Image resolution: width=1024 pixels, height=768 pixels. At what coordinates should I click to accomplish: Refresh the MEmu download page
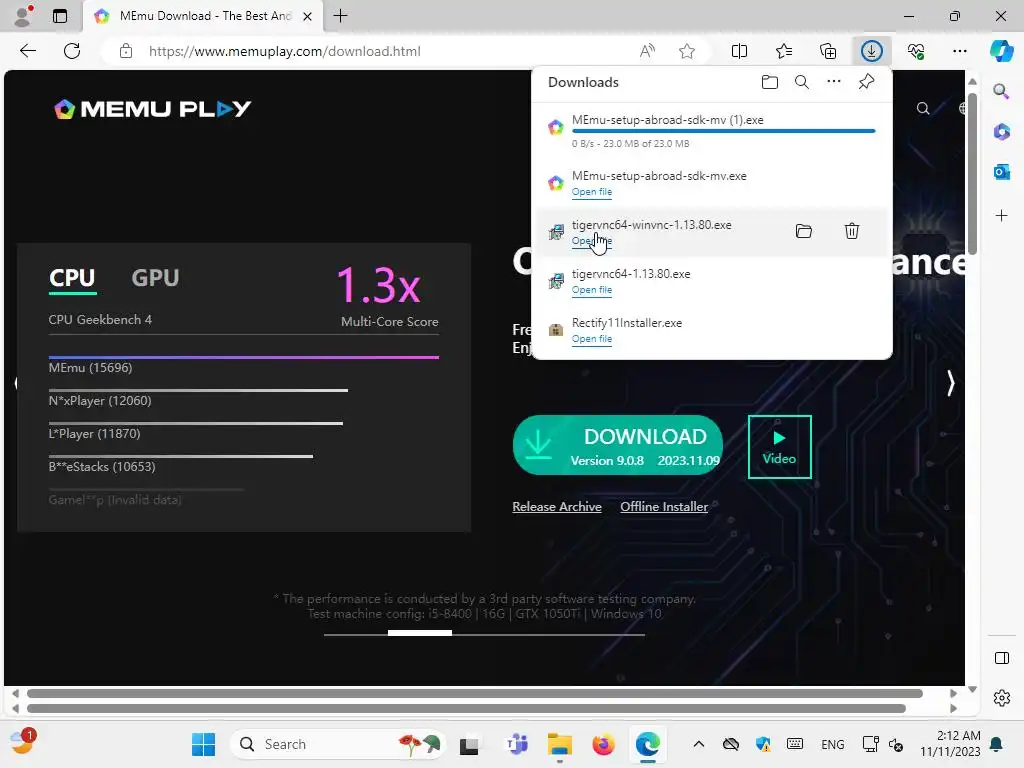pos(72,51)
